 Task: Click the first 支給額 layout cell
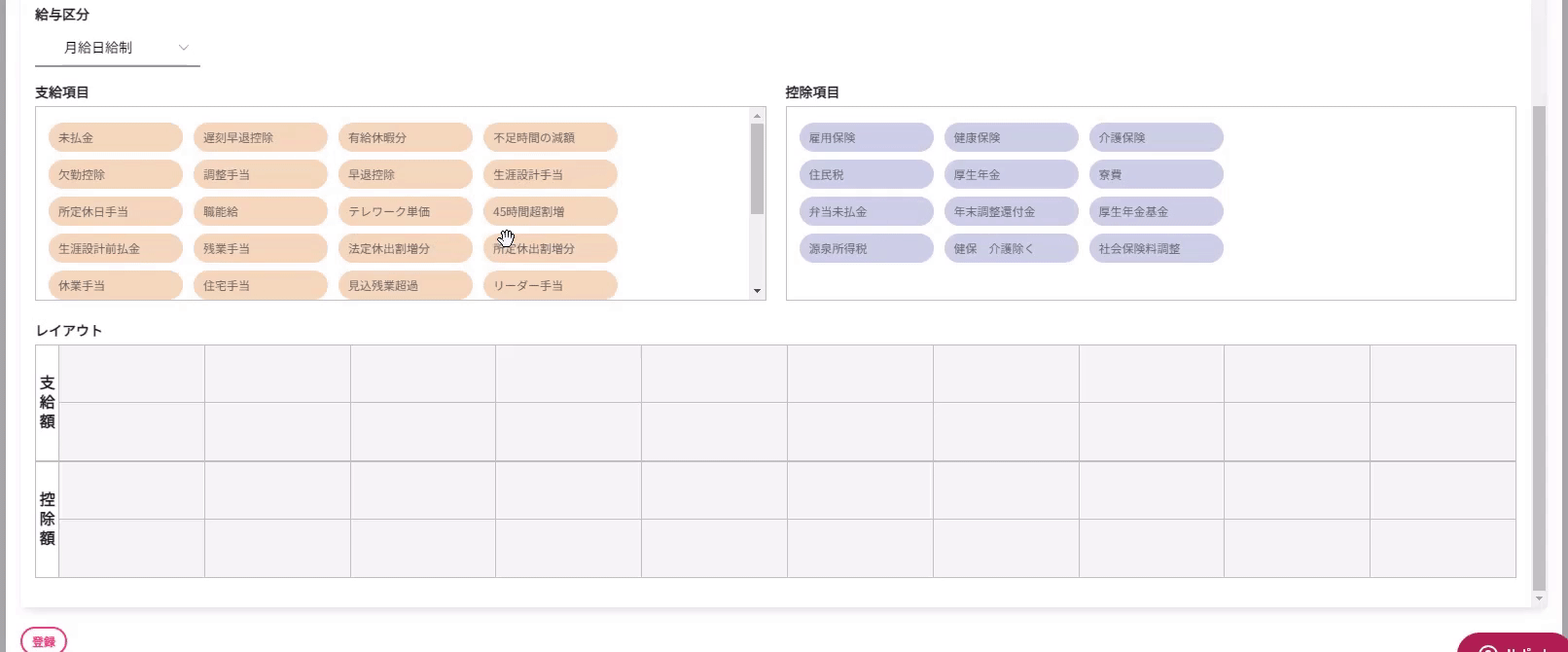131,374
